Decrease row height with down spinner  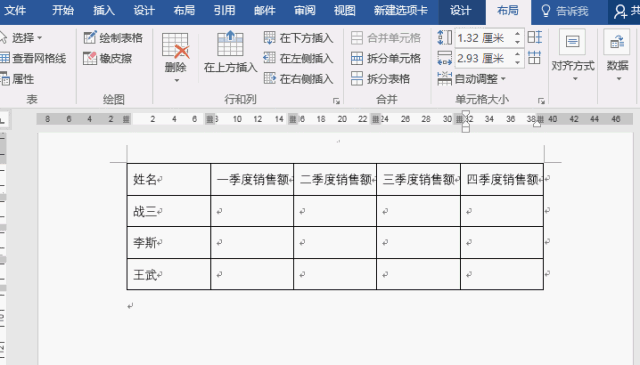[x=518, y=42]
